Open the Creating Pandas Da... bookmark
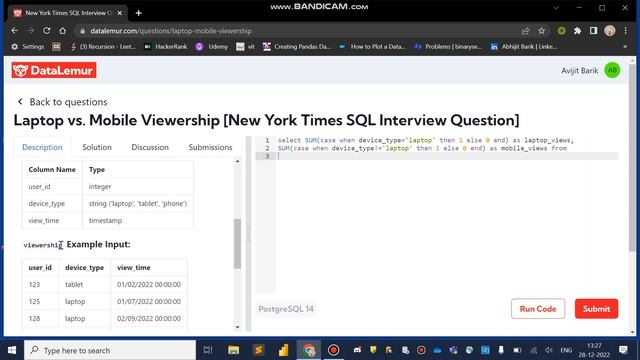Screen dimensions: 640x360 (x=297, y=47)
